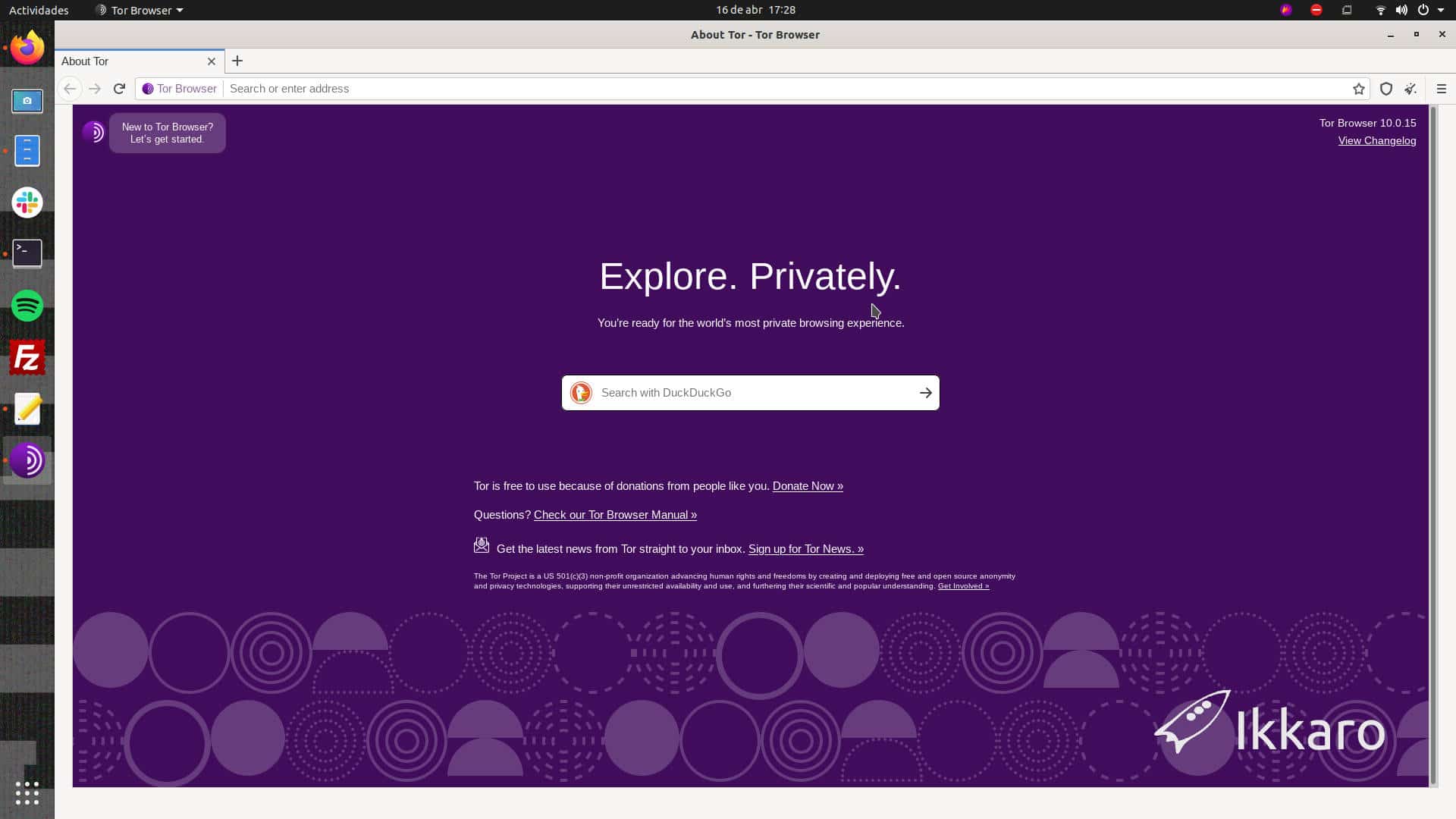This screenshot has height=819, width=1456.
Task: Click View Changelog for Tor Browser 10.0.15
Action: [1376, 140]
